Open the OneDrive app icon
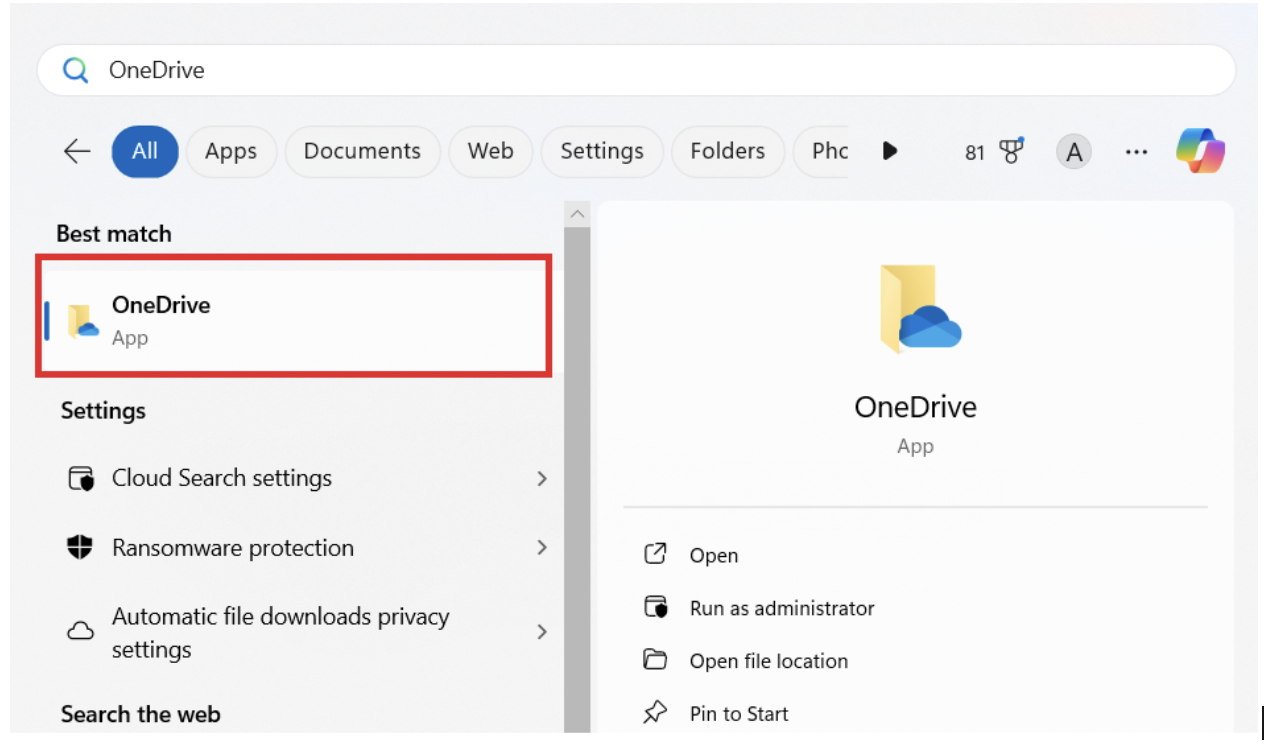Viewport: 1264px width, 750px height. pos(84,317)
